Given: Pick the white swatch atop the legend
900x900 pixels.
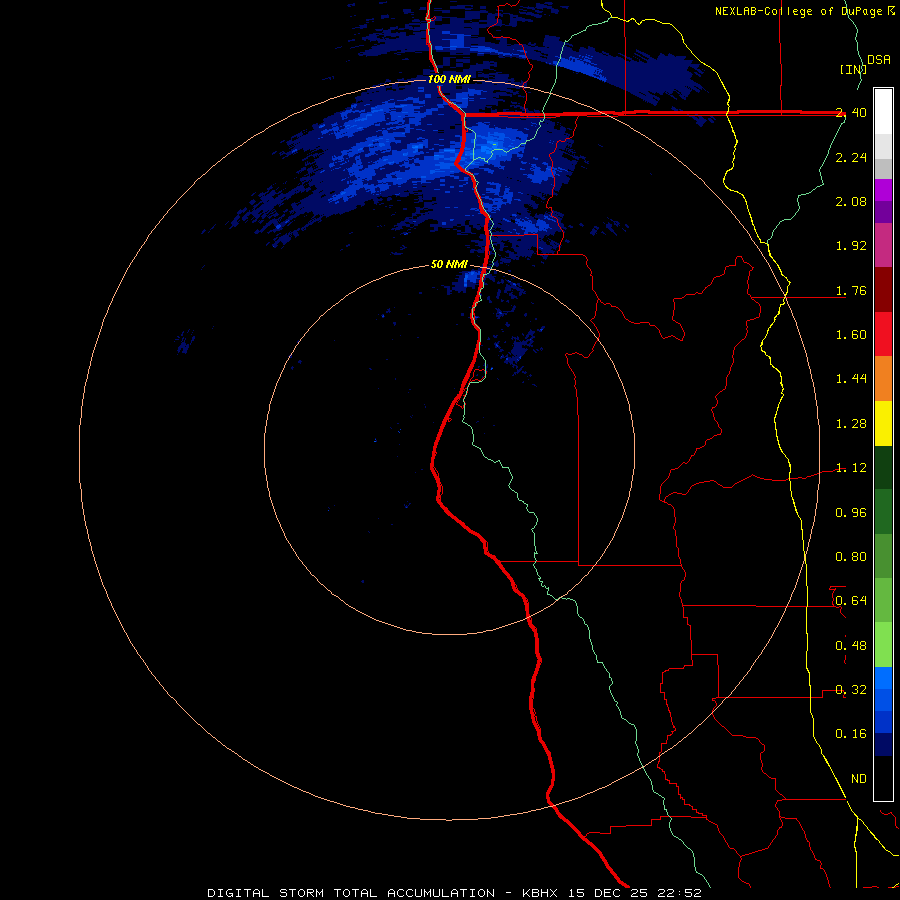Looking at the screenshot, I should click(883, 111).
